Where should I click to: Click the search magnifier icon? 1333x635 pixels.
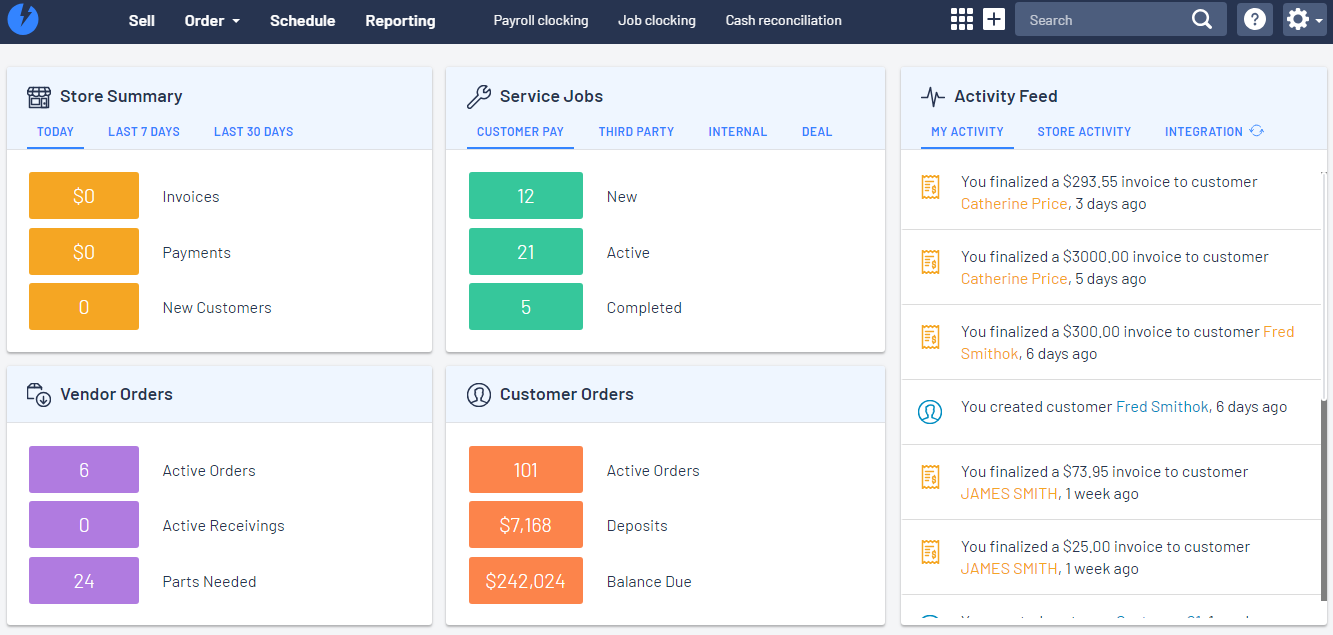click(x=1202, y=19)
